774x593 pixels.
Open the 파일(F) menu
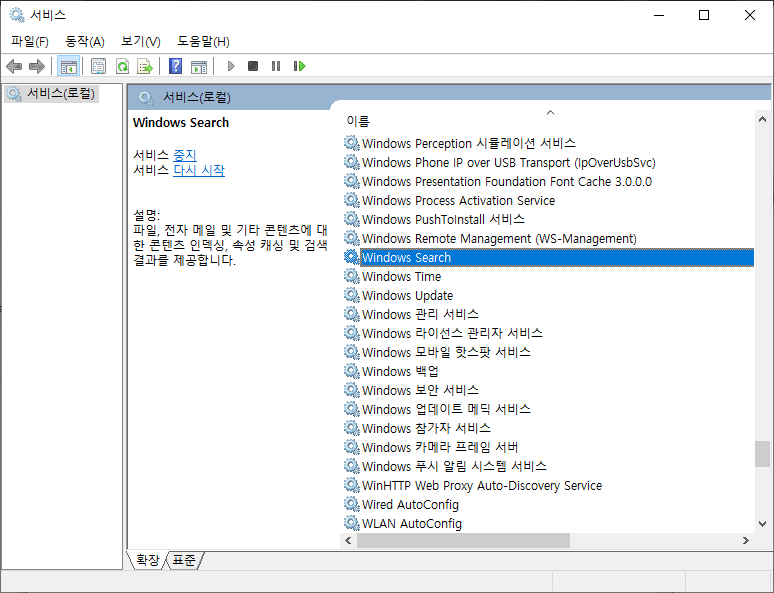coord(30,41)
